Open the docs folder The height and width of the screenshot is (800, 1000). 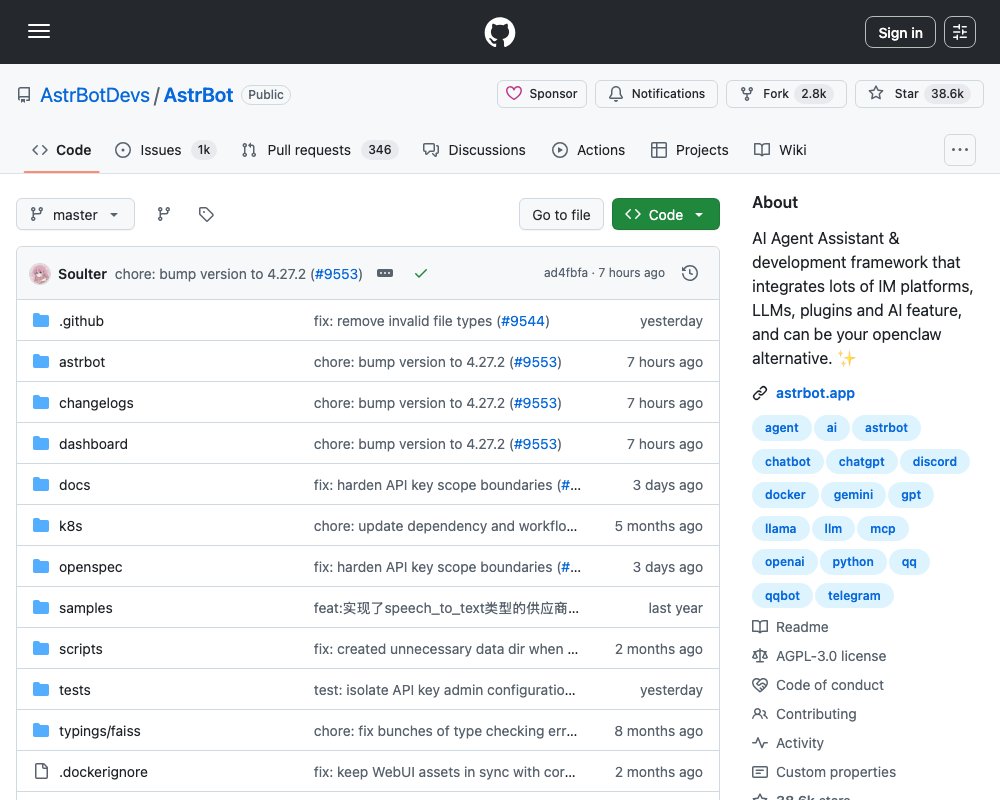[75, 485]
